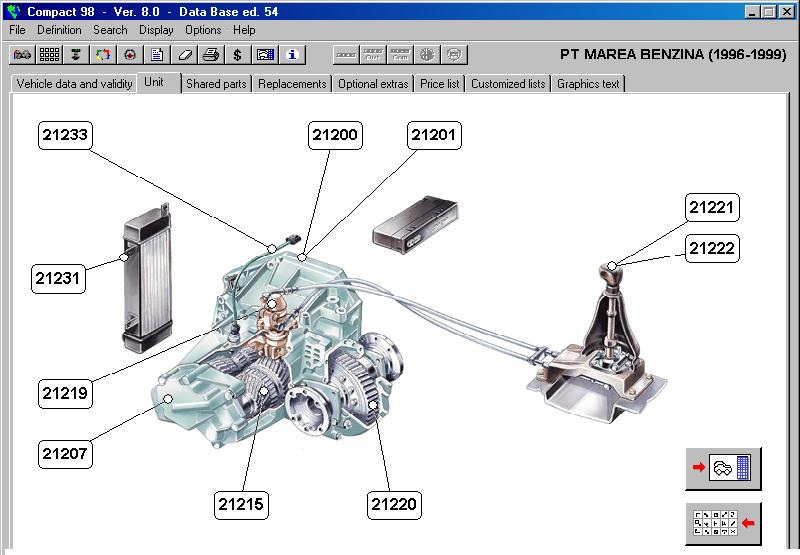Screen dimensions: 800x555
Task: Open the File menu
Action: click(17, 30)
